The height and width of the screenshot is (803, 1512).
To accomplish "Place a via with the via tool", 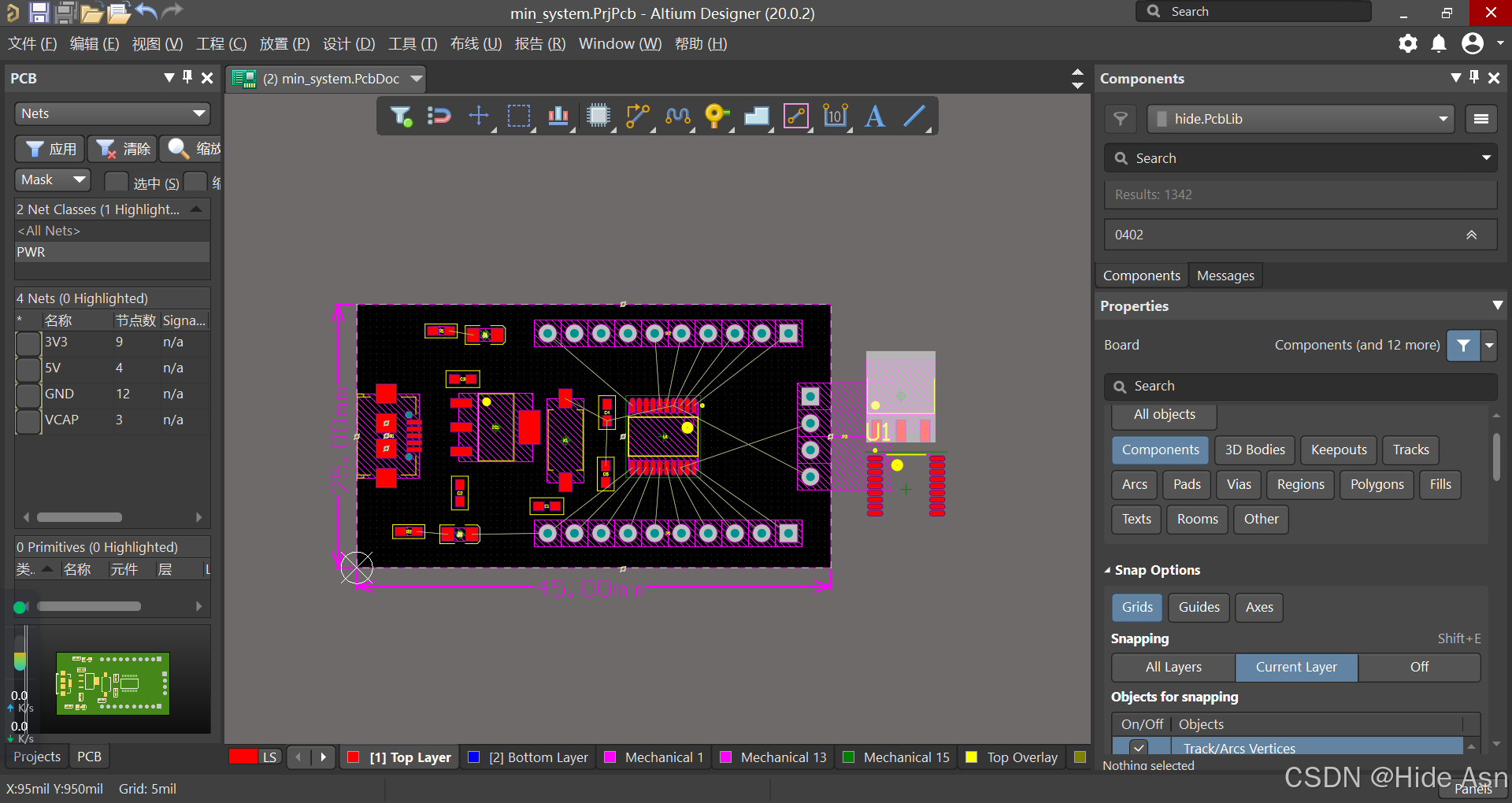I will pyautogui.click(x=717, y=117).
